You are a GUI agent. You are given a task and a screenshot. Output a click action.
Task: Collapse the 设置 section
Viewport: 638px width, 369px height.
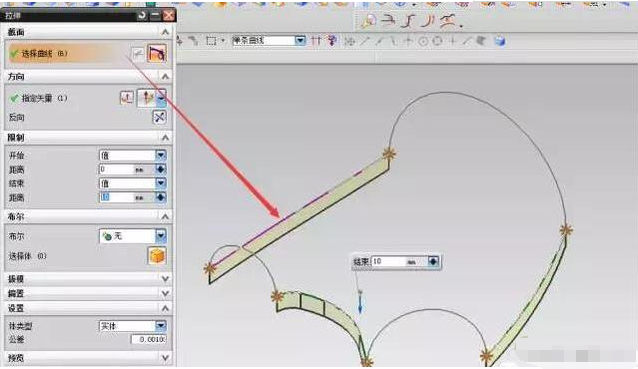165,308
